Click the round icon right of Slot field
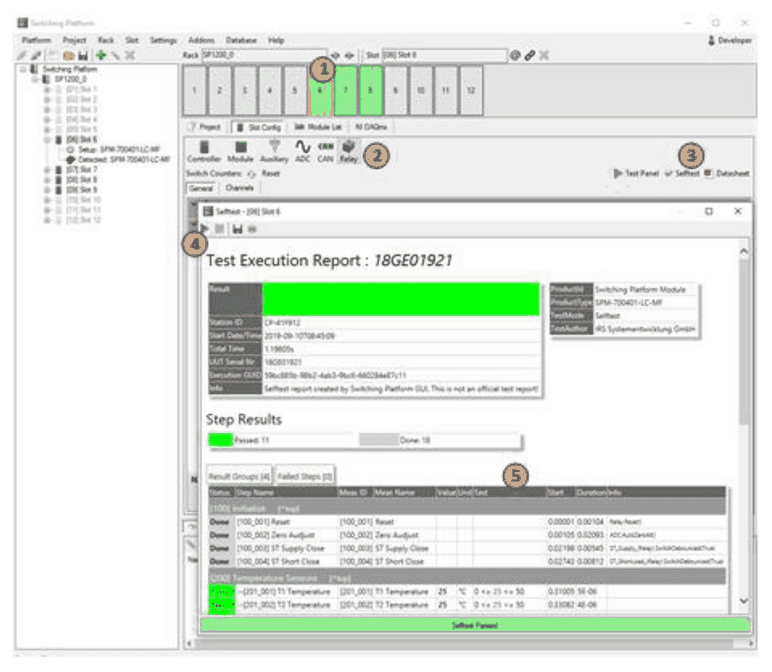772x672 pixels. point(515,55)
